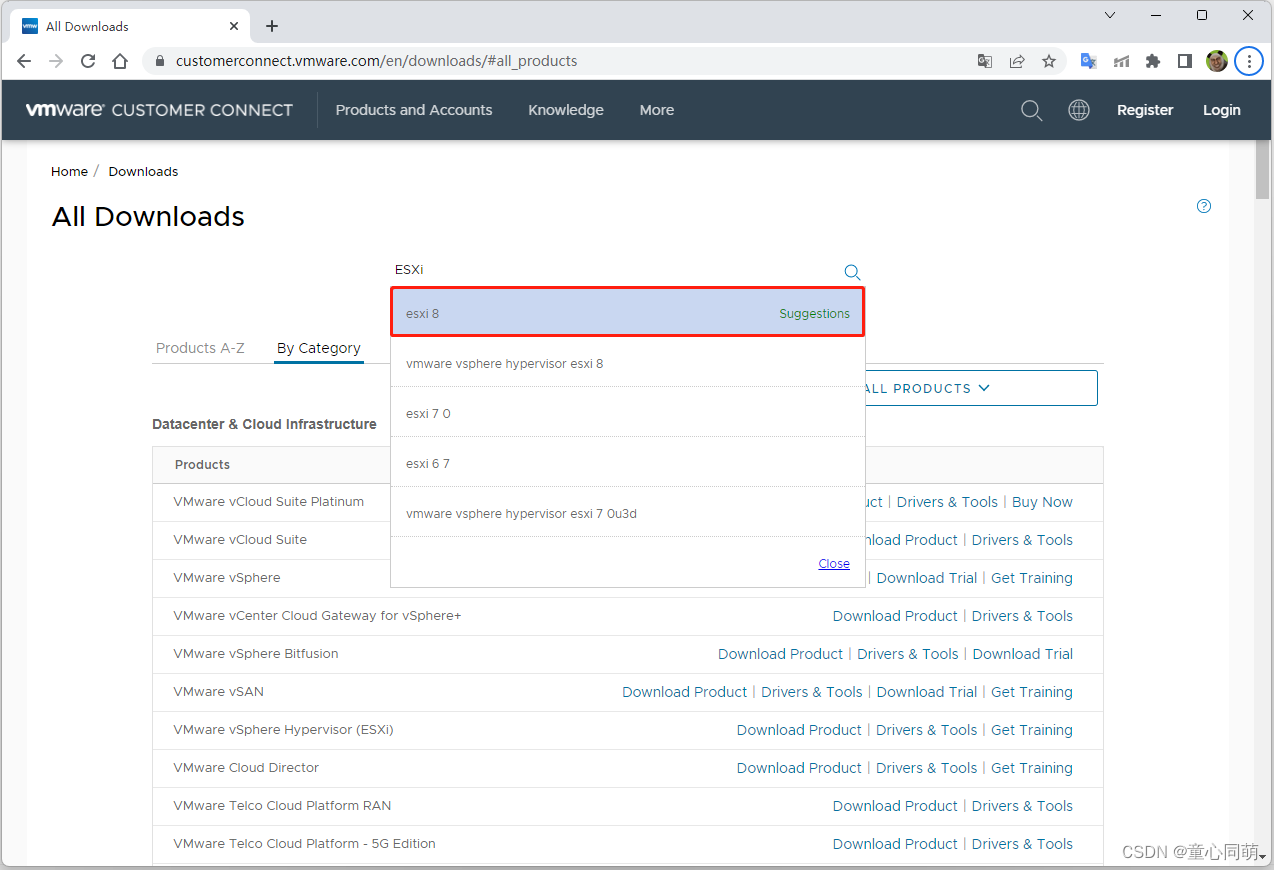Click the Login button
1274x870 pixels.
[1221, 110]
